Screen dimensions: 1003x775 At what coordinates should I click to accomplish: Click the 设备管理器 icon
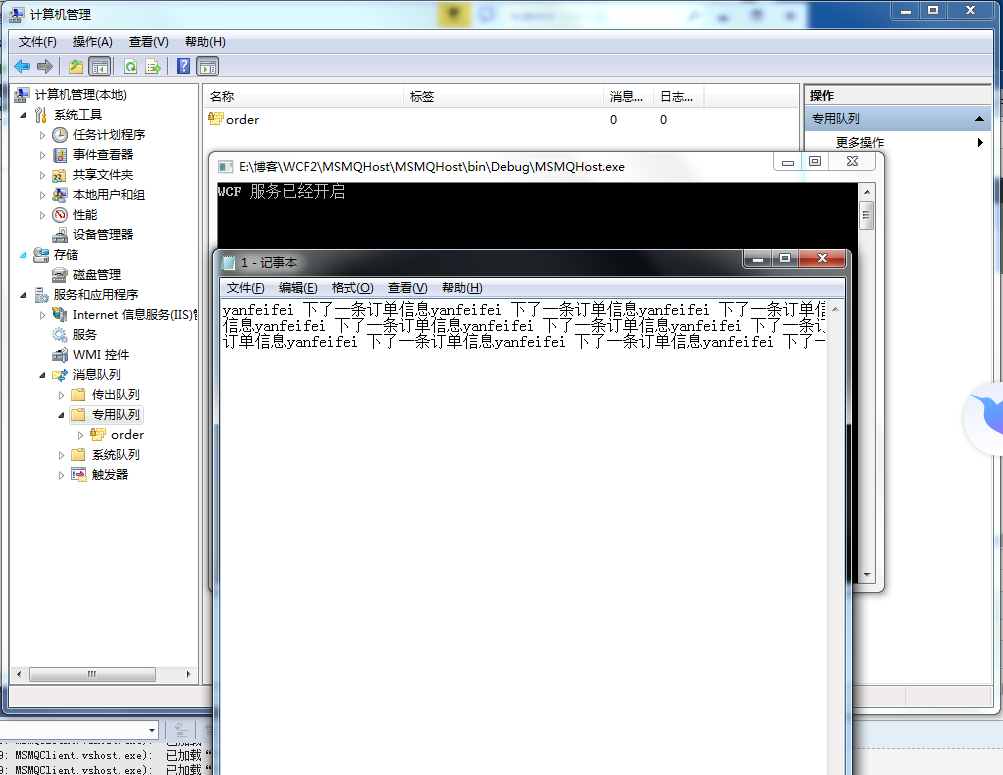[x=59, y=235]
